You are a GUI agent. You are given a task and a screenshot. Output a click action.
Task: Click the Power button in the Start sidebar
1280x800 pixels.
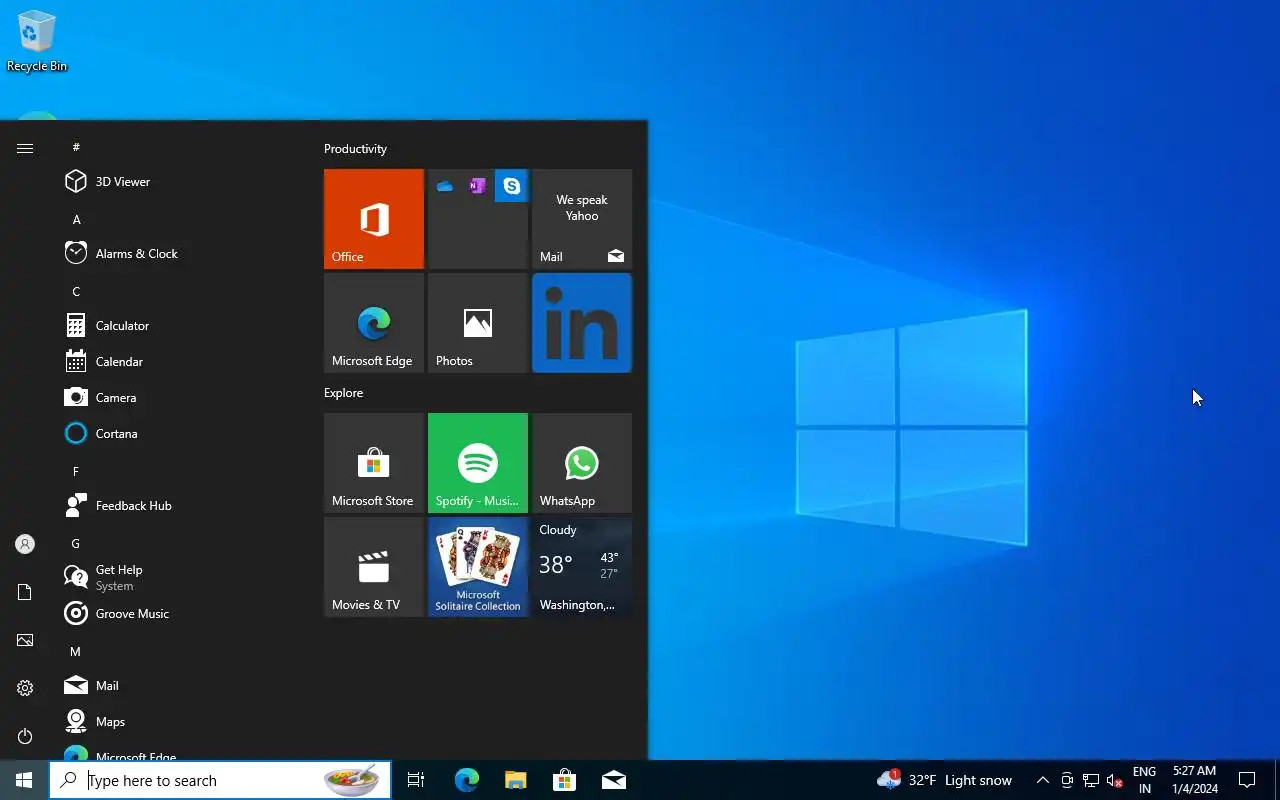(25, 736)
